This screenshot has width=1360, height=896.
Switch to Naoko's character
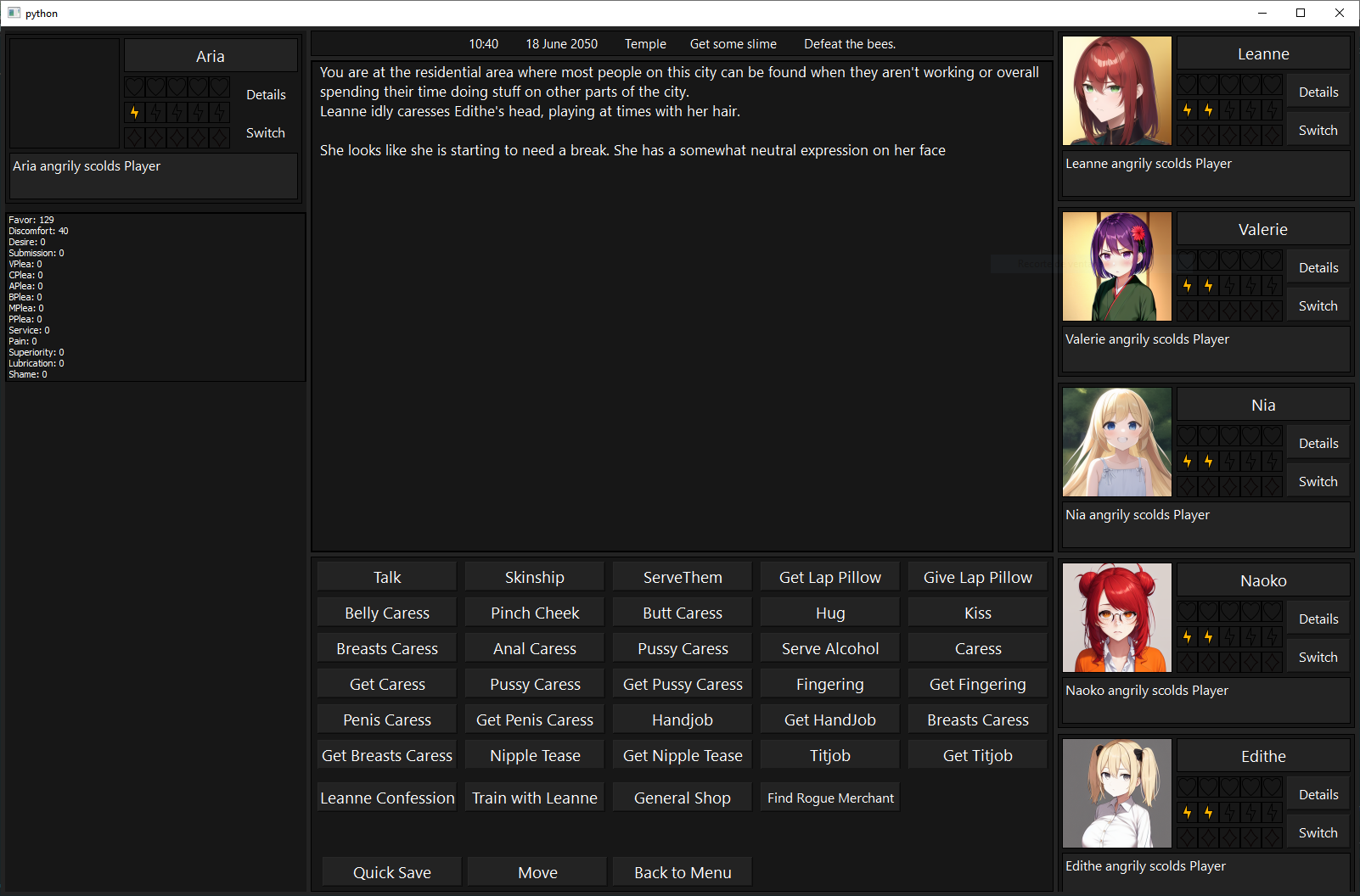1318,657
